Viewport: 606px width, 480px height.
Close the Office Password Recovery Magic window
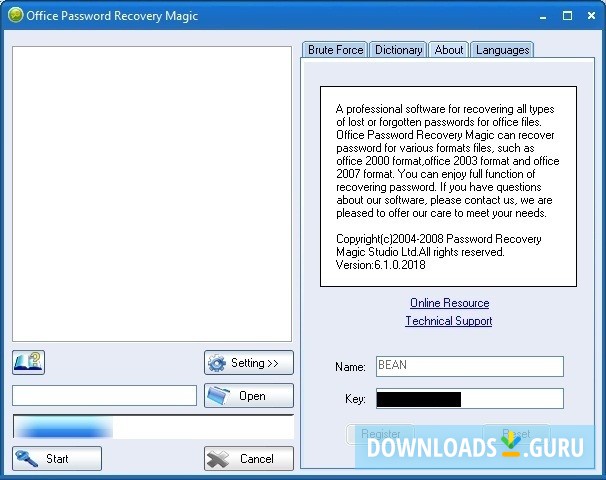(x=591, y=16)
